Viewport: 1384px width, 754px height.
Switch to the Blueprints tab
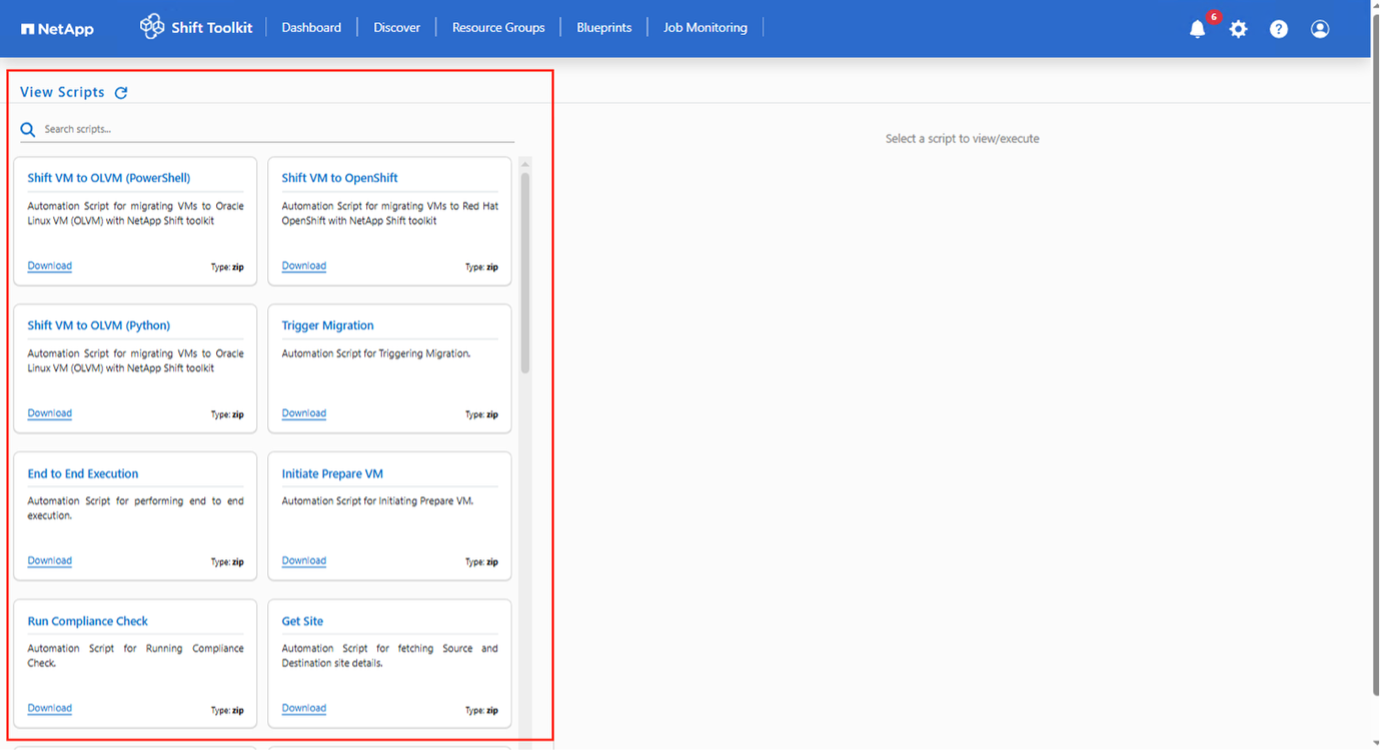point(606,28)
